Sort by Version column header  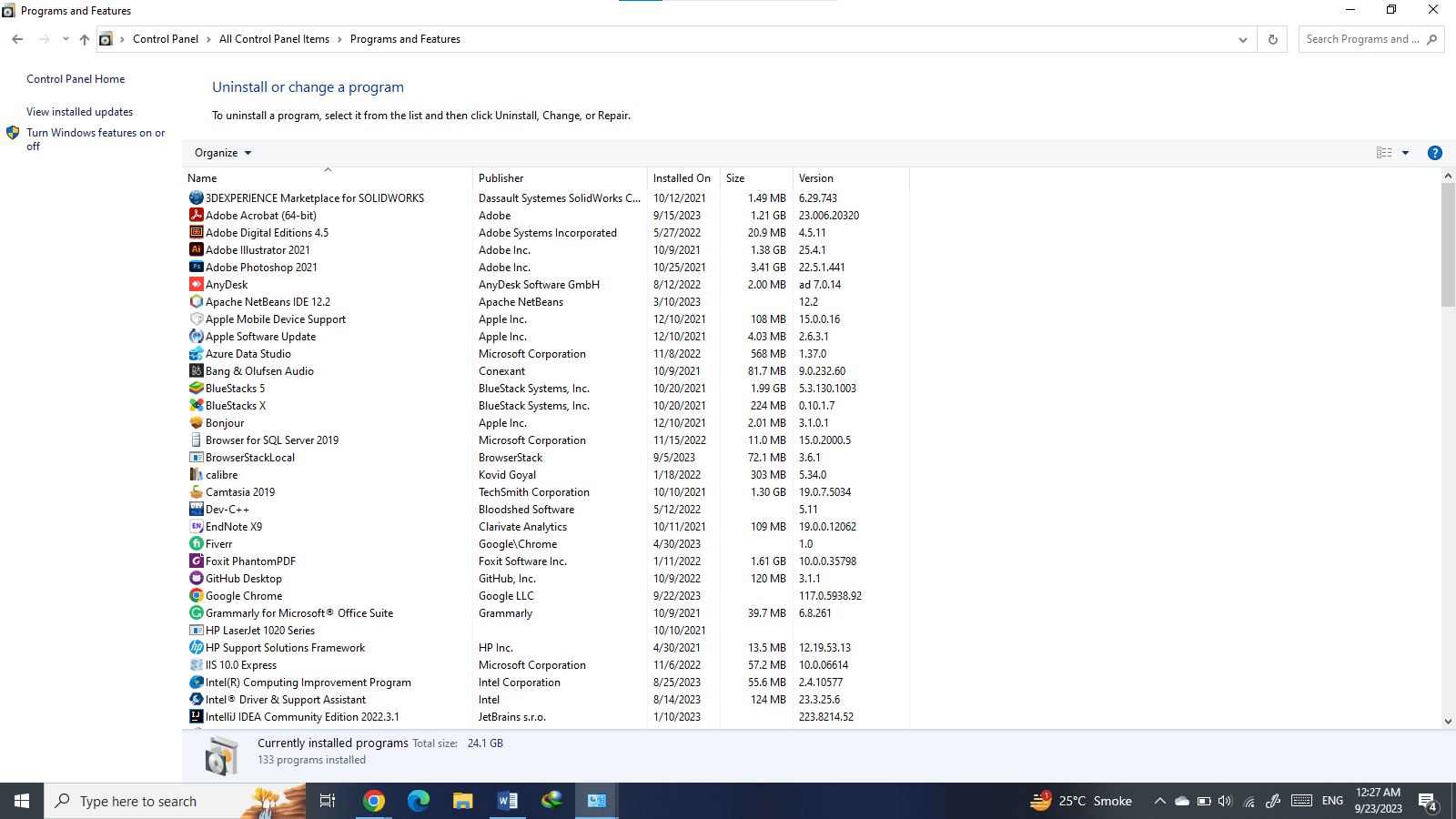(x=851, y=177)
